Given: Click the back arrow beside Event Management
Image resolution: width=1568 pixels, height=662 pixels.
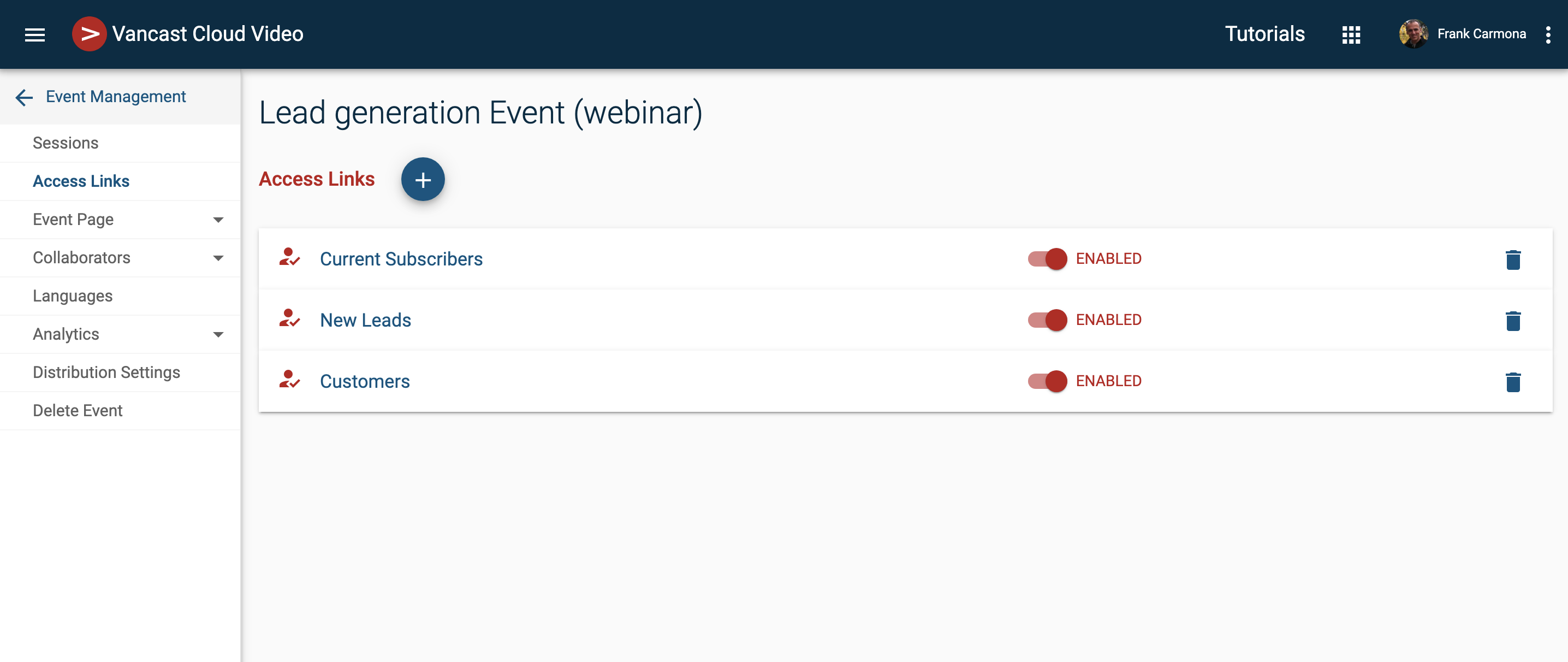Looking at the screenshot, I should 23,97.
